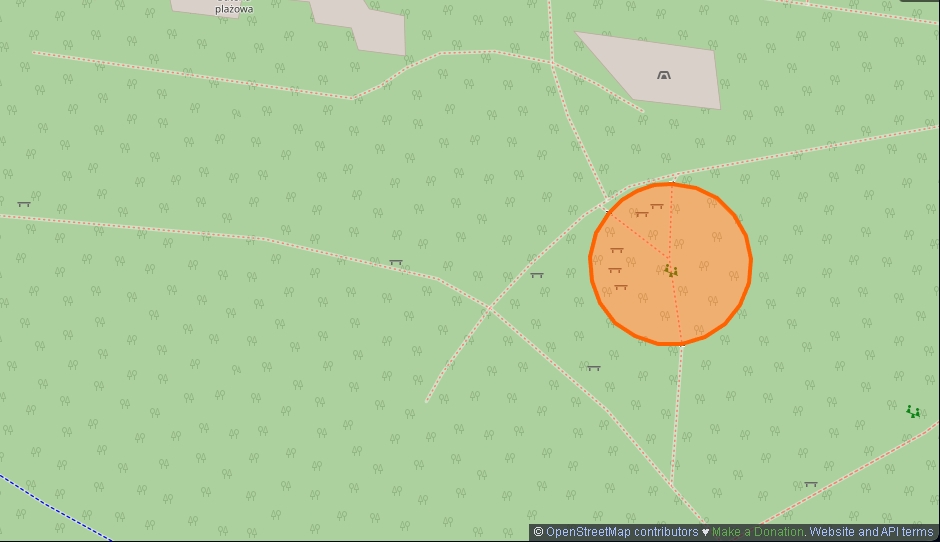Click the 'plażowa' map label
The width and height of the screenshot is (940, 542).
click(x=234, y=10)
